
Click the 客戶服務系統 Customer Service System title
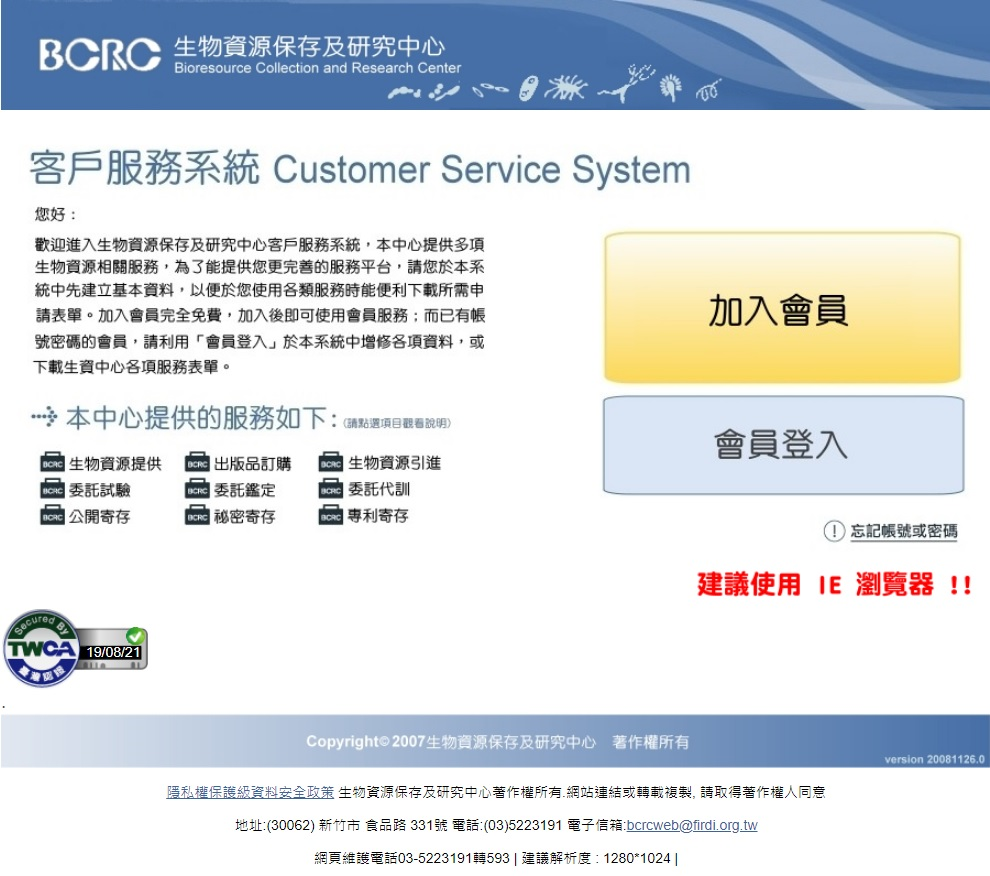click(360, 169)
